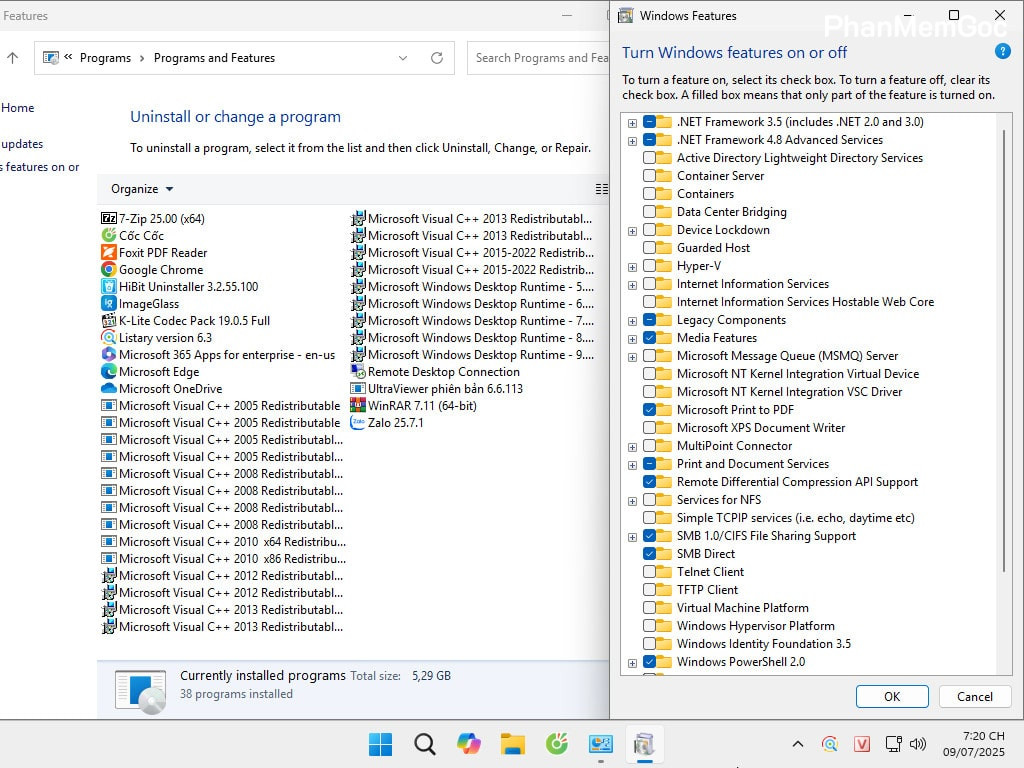
Task: Open File Explorer from the taskbar
Action: 512,744
